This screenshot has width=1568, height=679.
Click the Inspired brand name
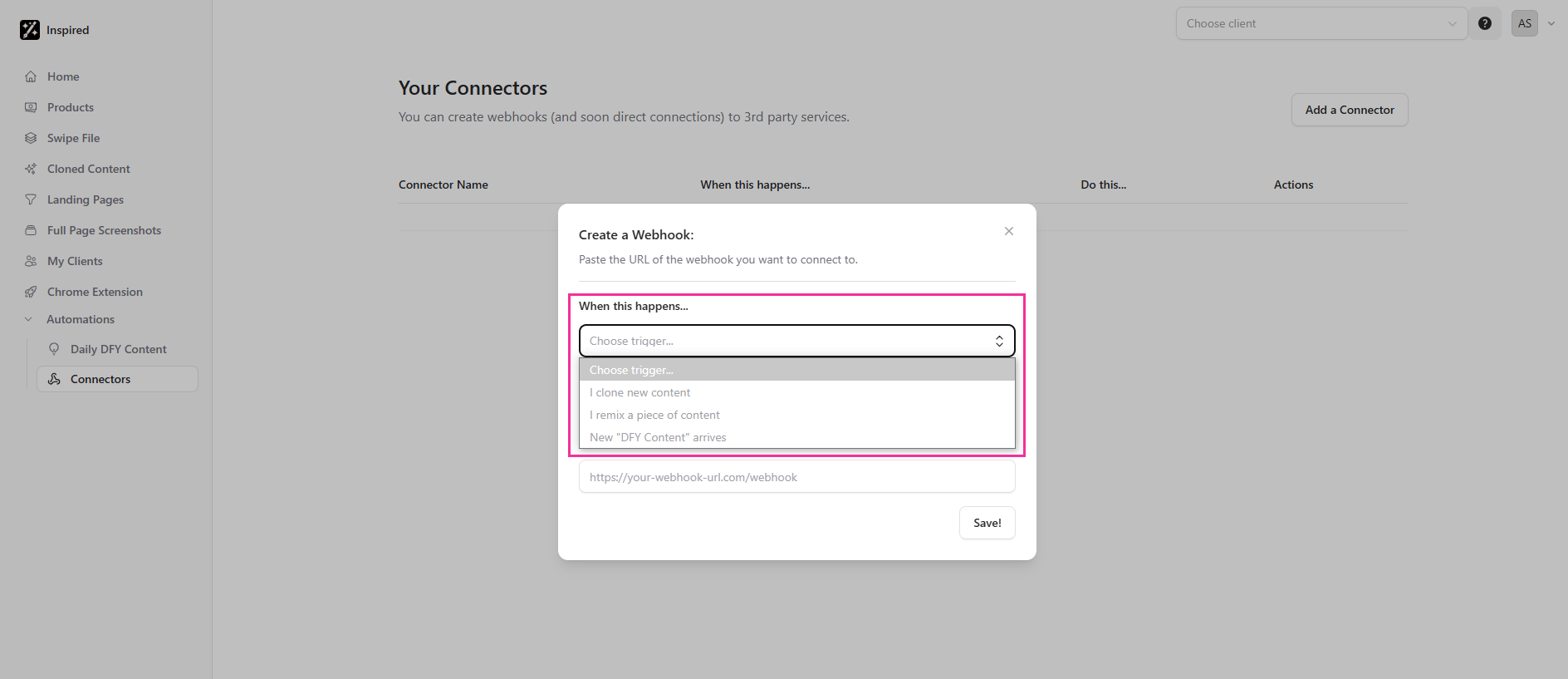tap(68, 30)
